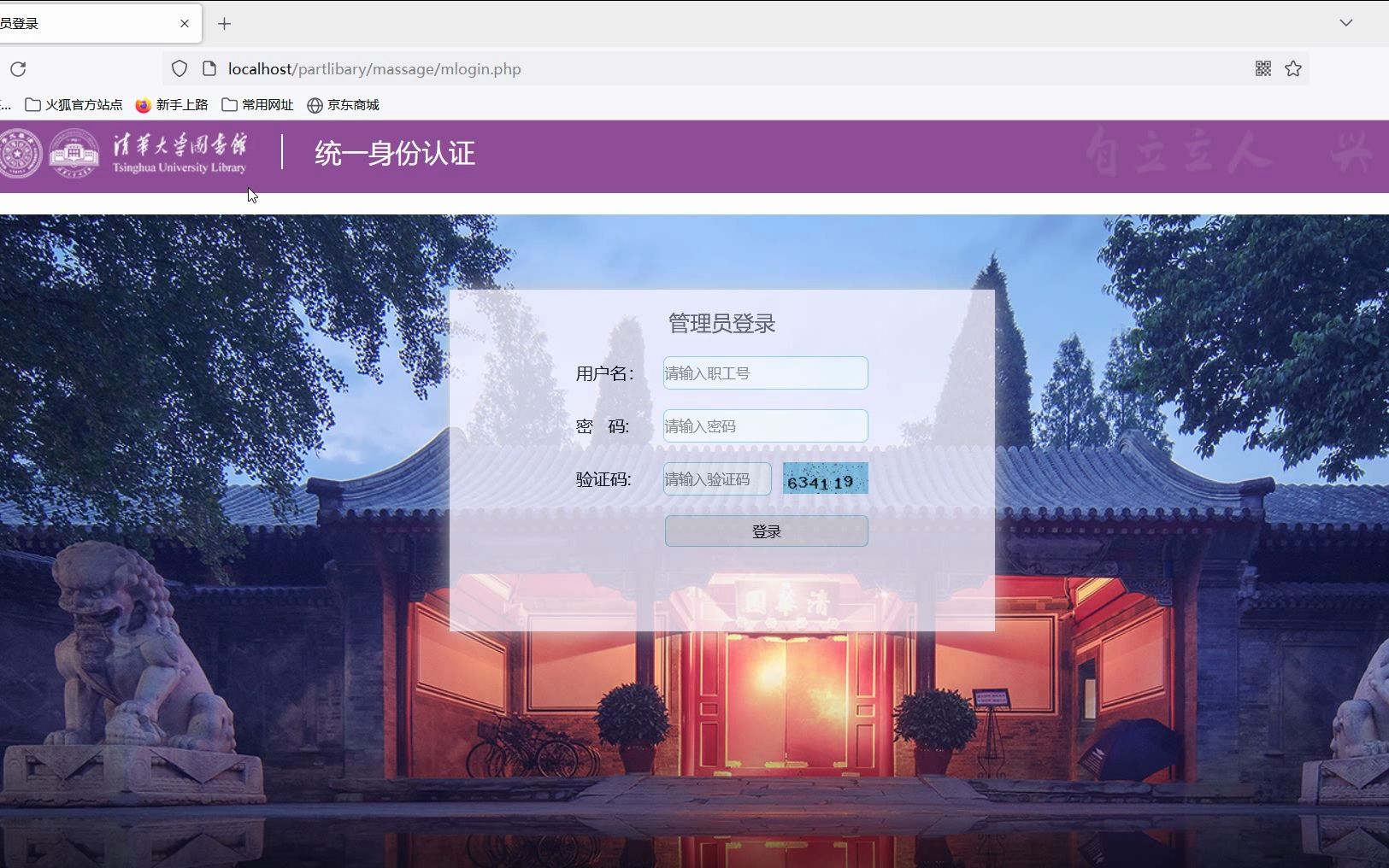This screenshot has width=1389, height=868.
Task: Open a new tab with plus button
Action: click(x=225, y=24)
